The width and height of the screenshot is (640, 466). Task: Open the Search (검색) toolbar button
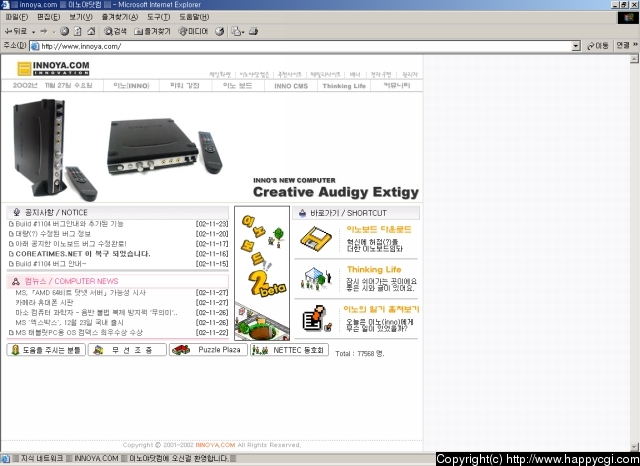115,31
